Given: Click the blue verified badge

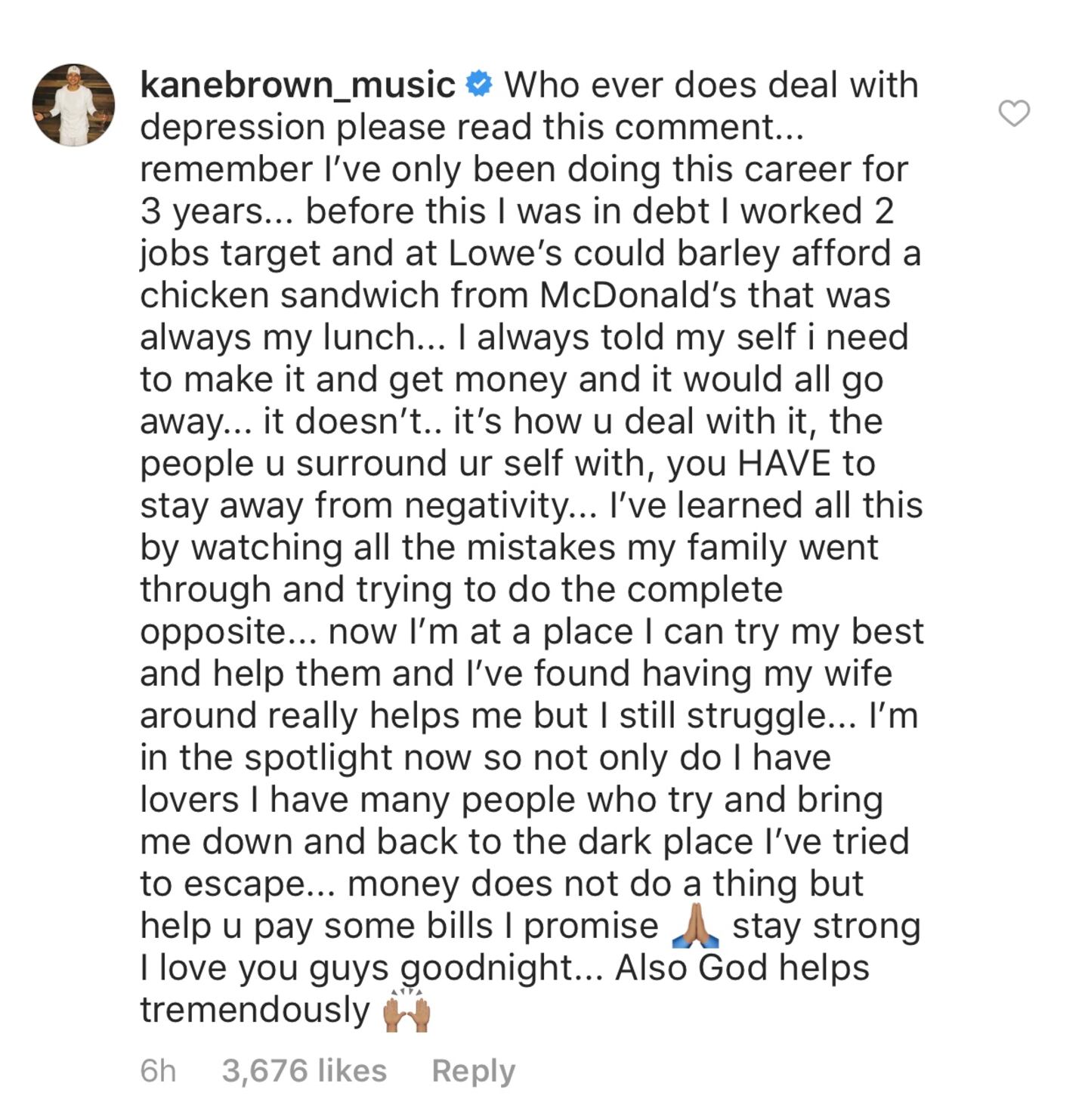Looking at the screenshot, I should (x=479, y=85).
